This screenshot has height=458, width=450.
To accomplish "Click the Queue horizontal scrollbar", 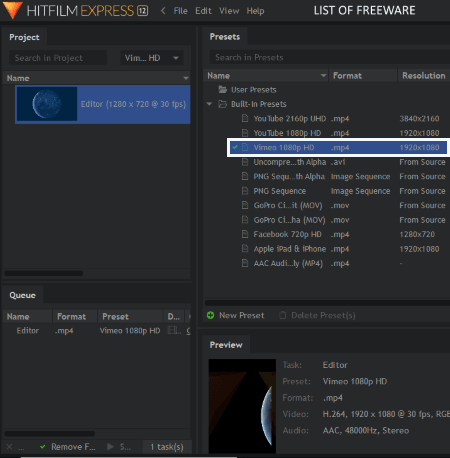I will tap(49, 434).
